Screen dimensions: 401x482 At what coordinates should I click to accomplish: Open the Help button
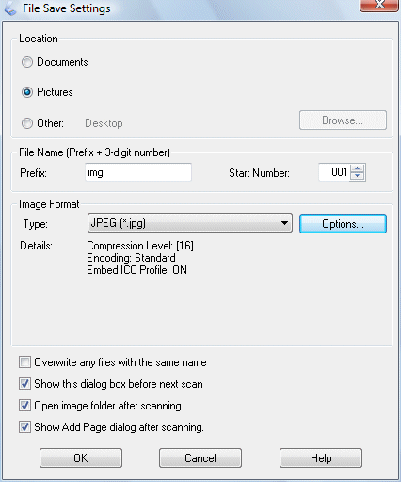[321, 458]
